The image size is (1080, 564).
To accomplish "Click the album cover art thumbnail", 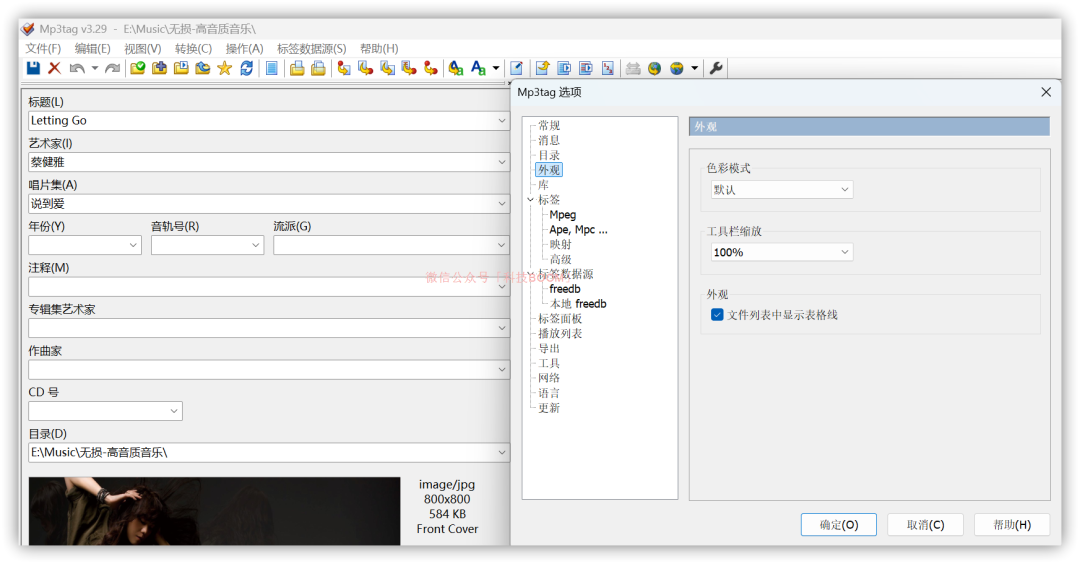I will tap(214, 511).
